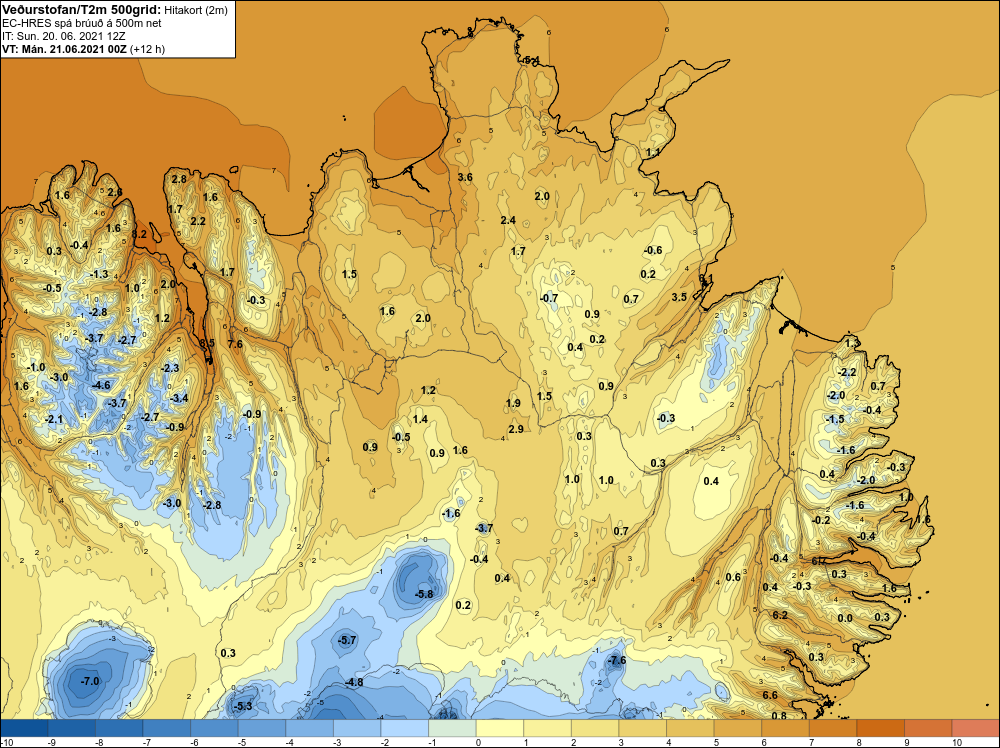Select the legend swatch between -6 and -5
The image size is (1000, 748).
point(214,728)
